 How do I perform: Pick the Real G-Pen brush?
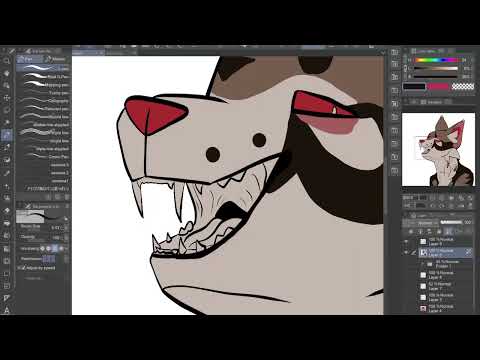coord(43,76)
